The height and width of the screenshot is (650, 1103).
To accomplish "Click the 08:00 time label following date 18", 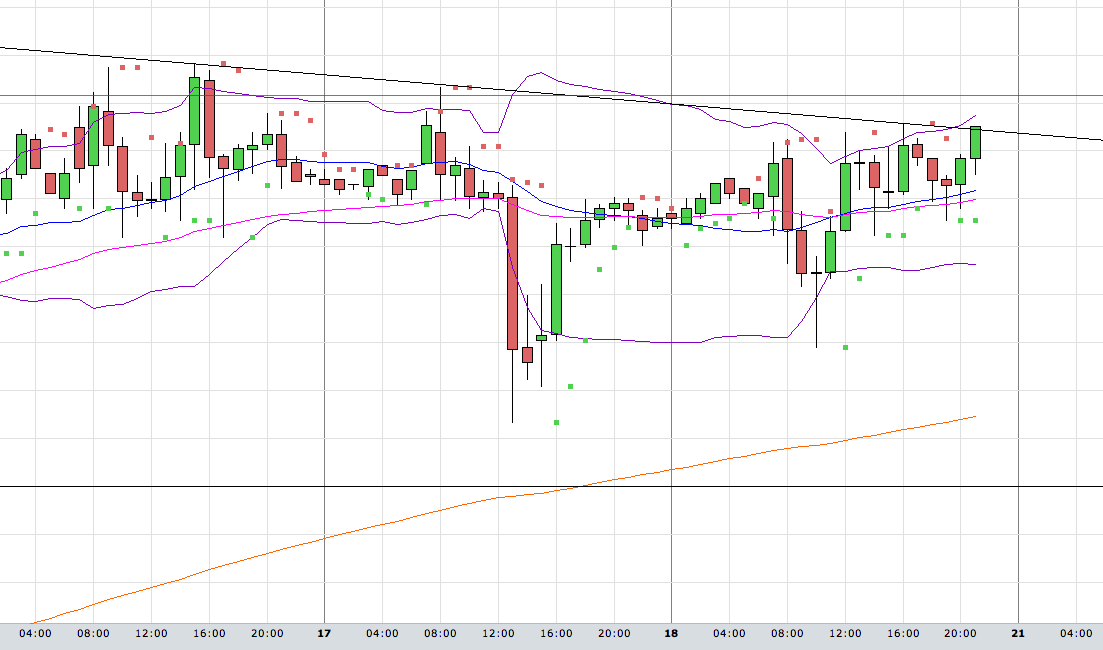I will [787, 633].
